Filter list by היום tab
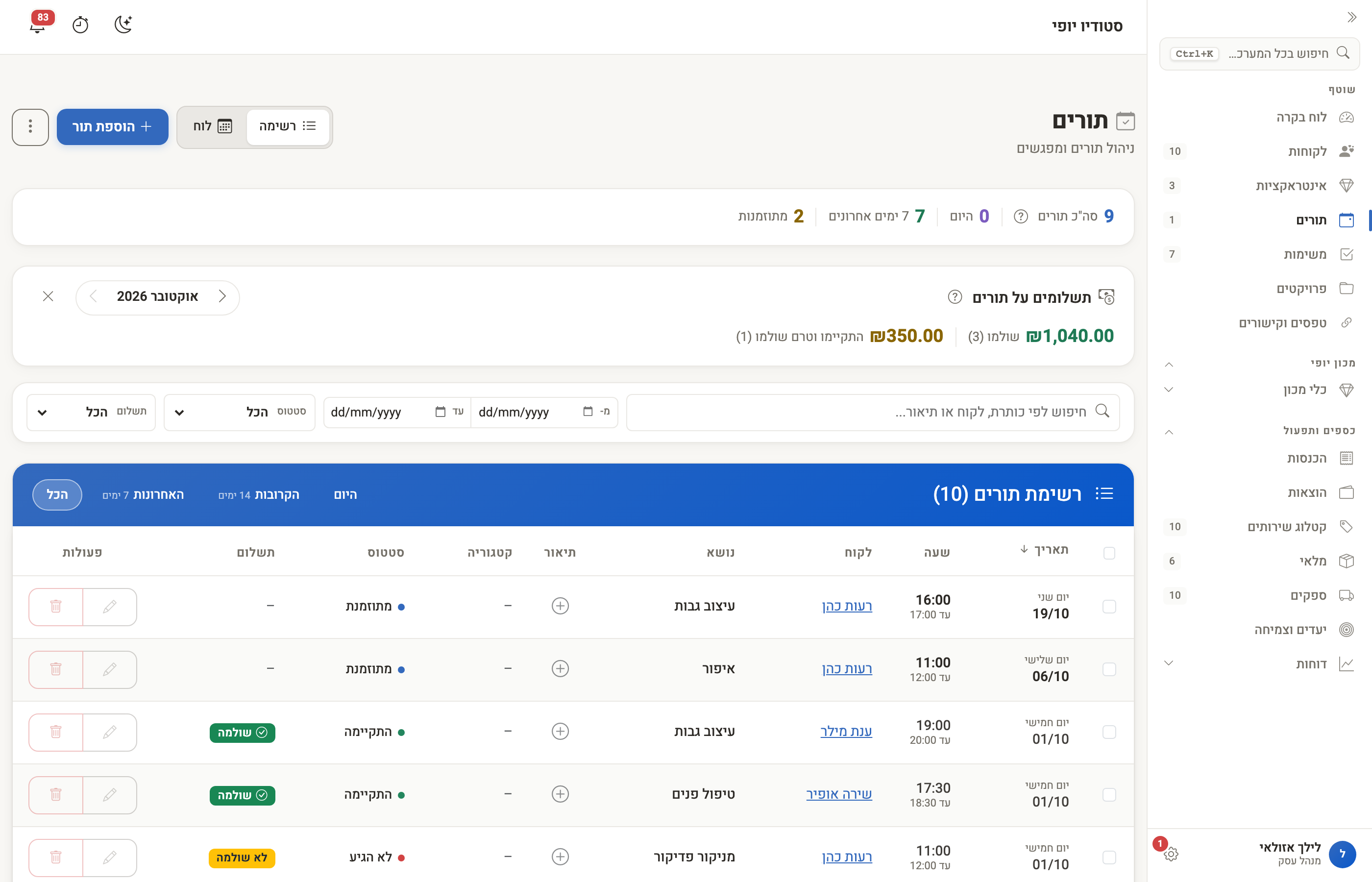Image resolution: width=1372 pixels, height=882 pixels. (x=345, y=495)
